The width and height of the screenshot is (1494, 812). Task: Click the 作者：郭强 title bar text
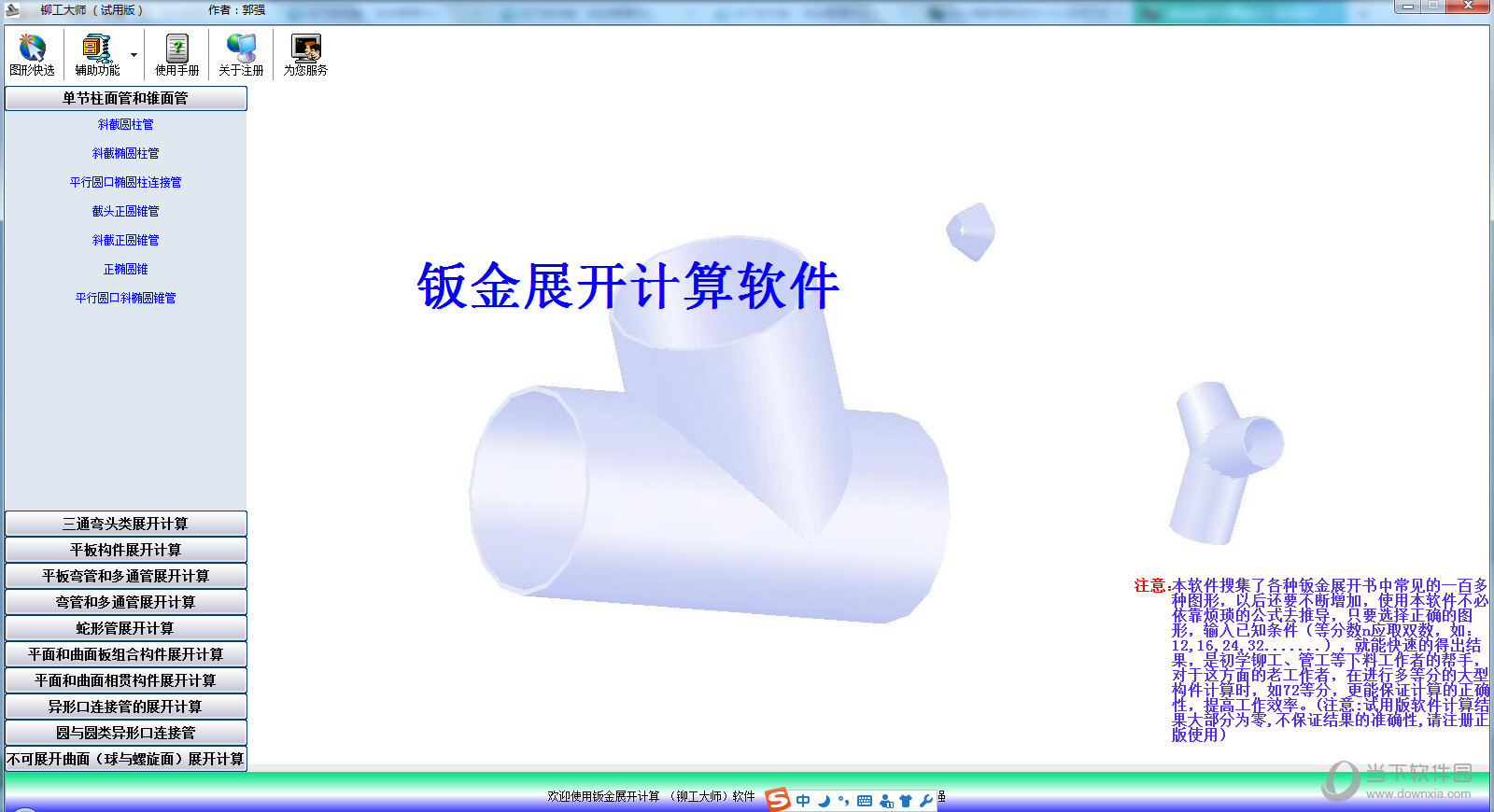236,10
